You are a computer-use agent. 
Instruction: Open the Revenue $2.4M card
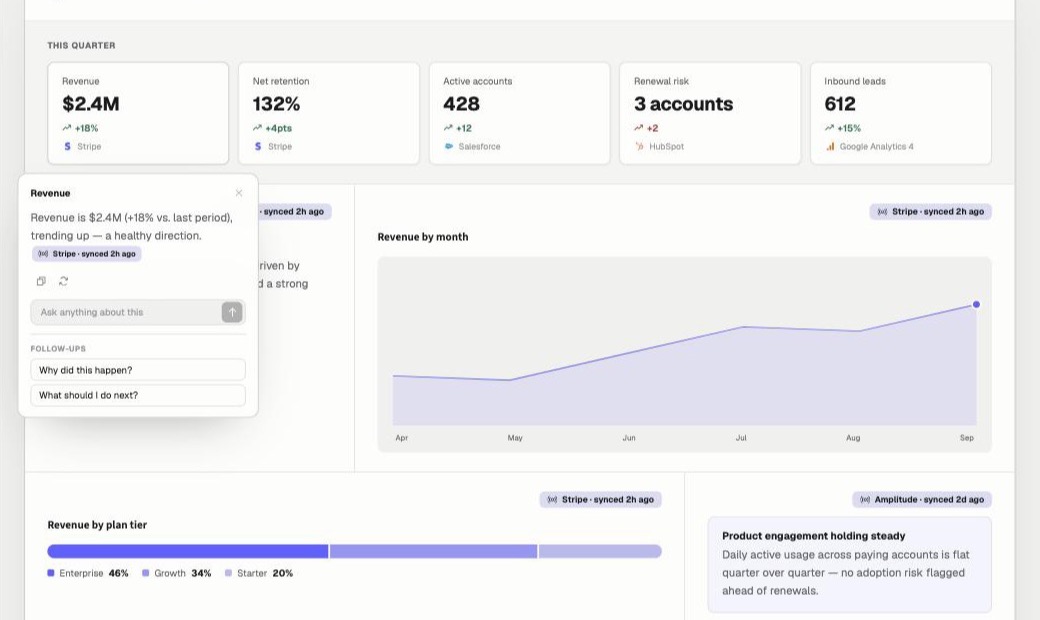pyautogui.click(x=138, y=113)
